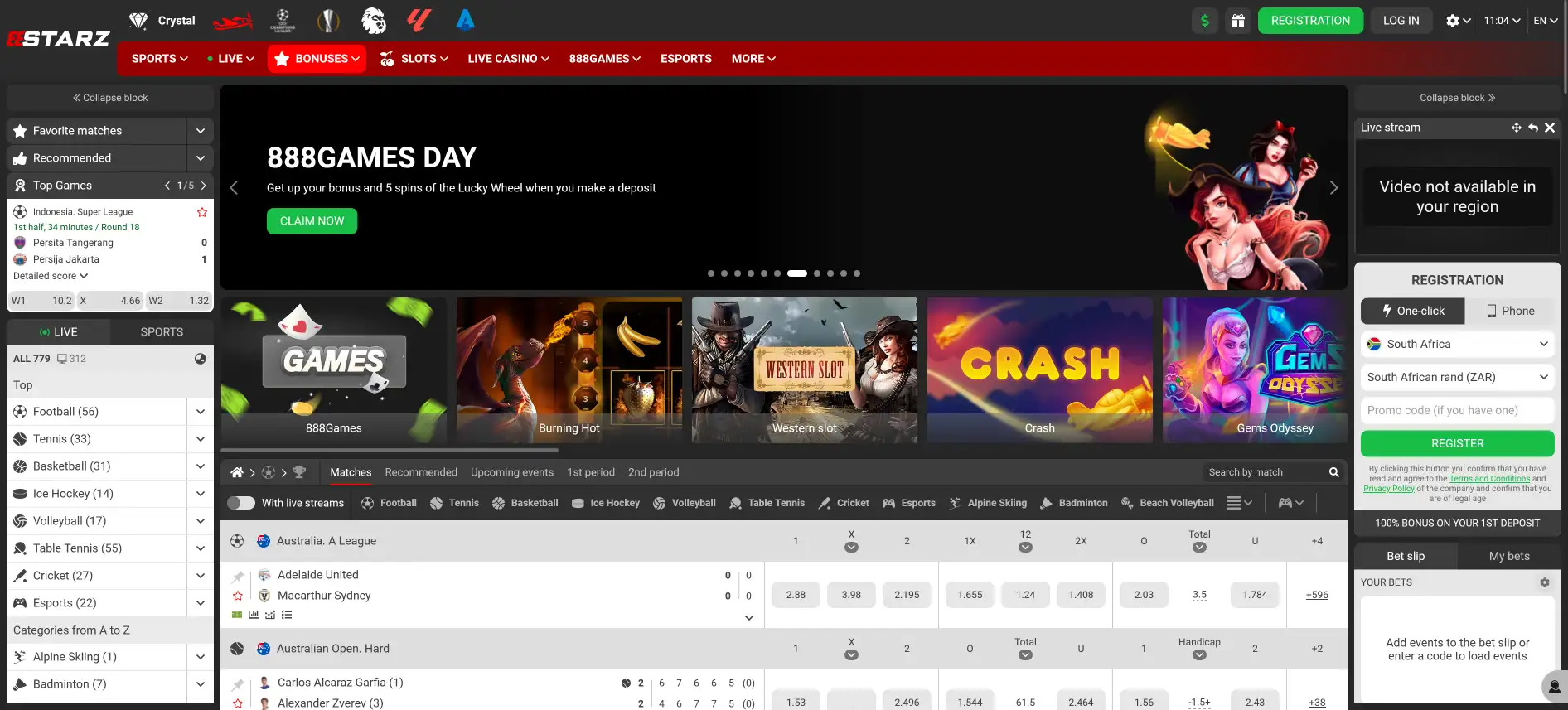This screenshot has height=710, width=1568.
Task: Open the support chat avatar button
Action: (x=1553, y=687)
